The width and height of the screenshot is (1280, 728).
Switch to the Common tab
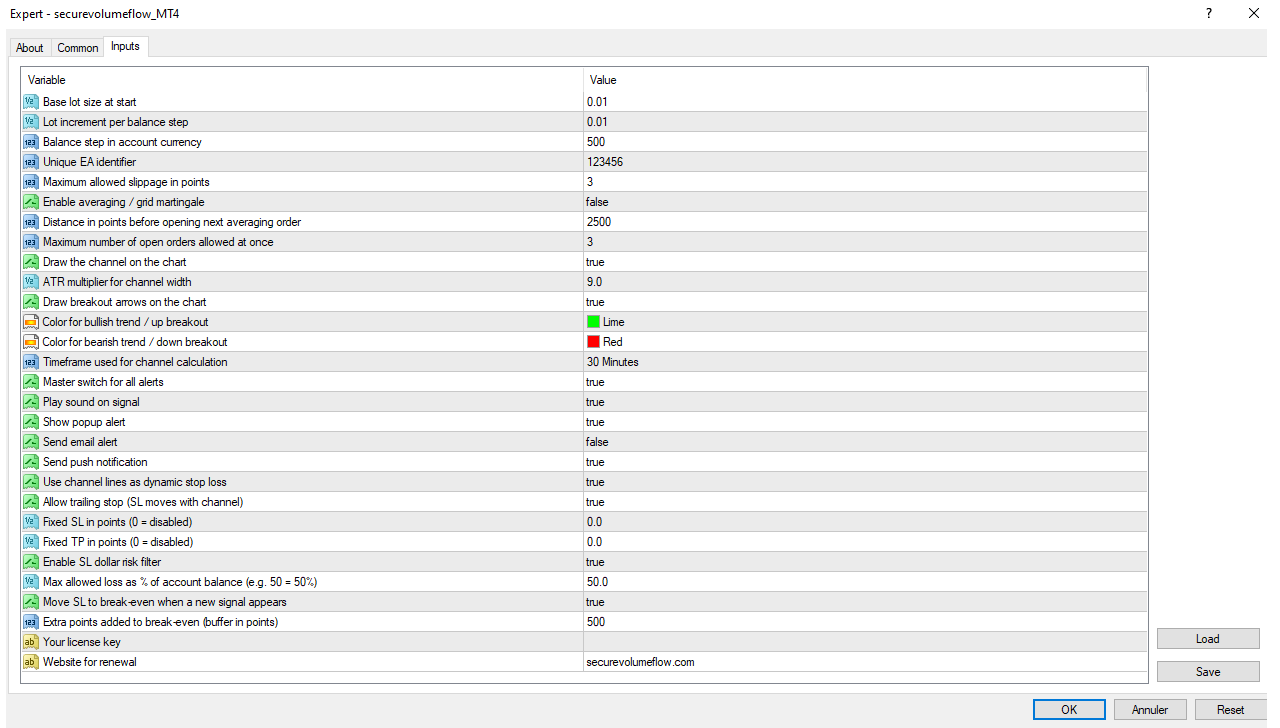[77, 47]
